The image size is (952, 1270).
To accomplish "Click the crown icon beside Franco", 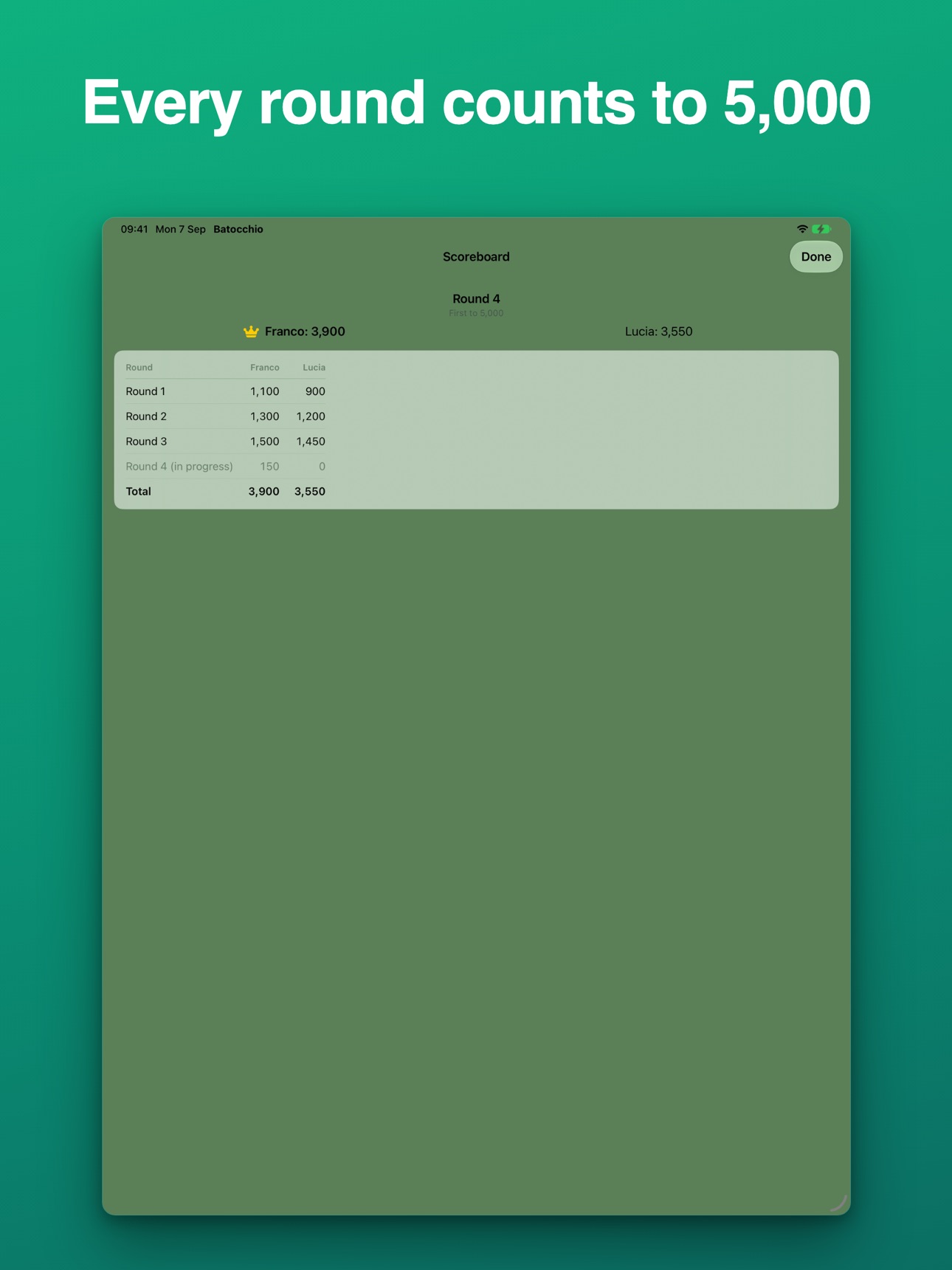I will click(x=251, y=332).
